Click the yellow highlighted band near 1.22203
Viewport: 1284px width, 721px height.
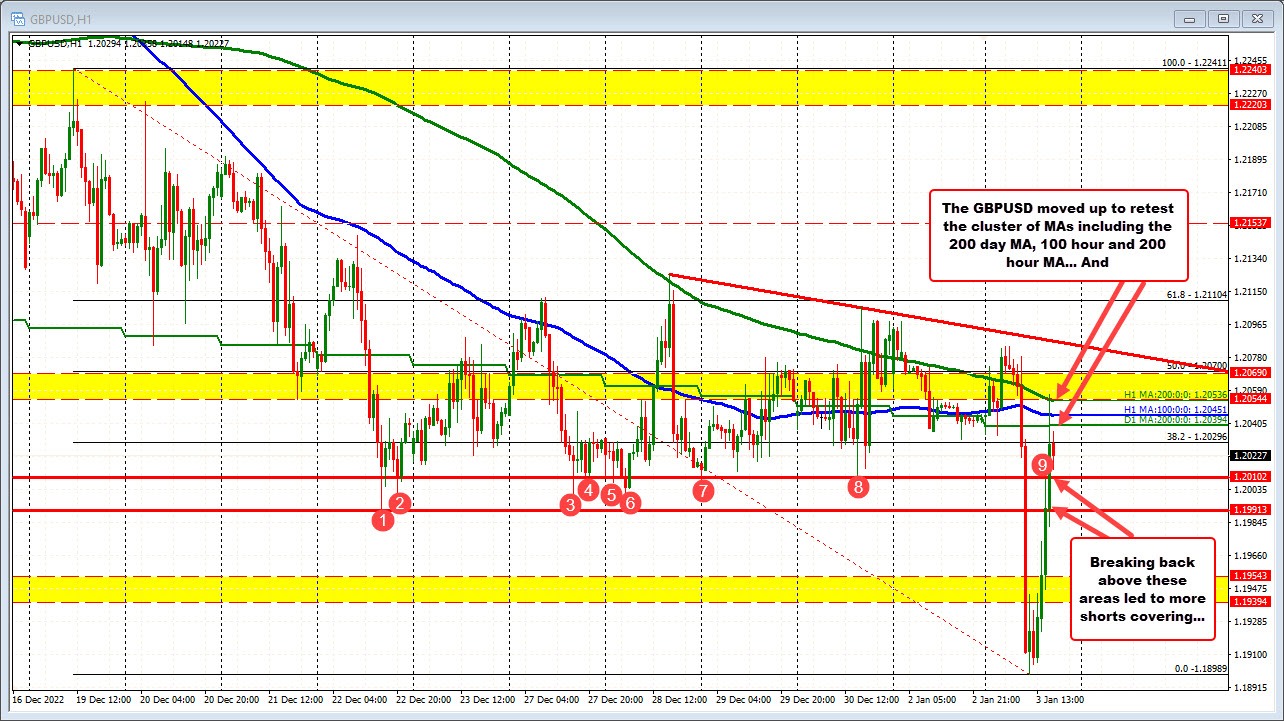600,101
